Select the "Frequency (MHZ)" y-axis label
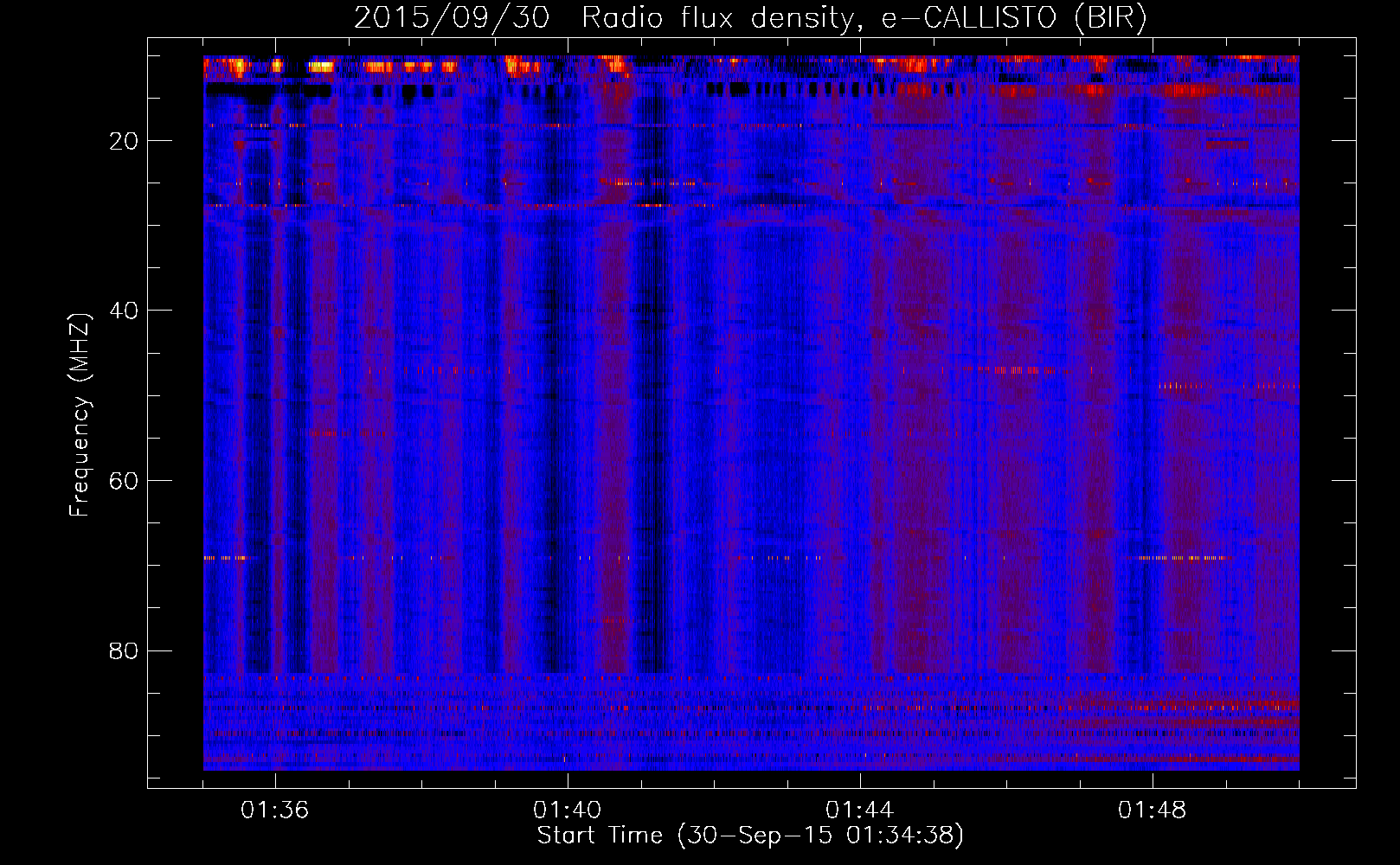The height and width of the screenshot is (865, 1400). tap(79, 415)
